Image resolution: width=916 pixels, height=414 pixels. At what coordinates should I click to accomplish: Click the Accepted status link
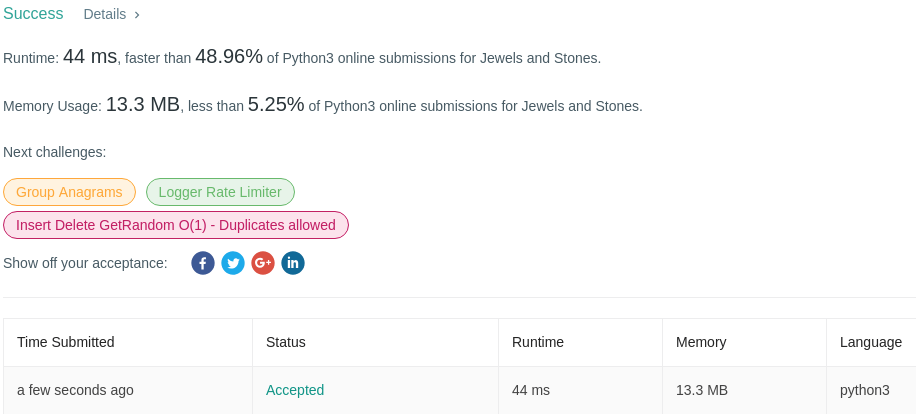tap(295, 390)
